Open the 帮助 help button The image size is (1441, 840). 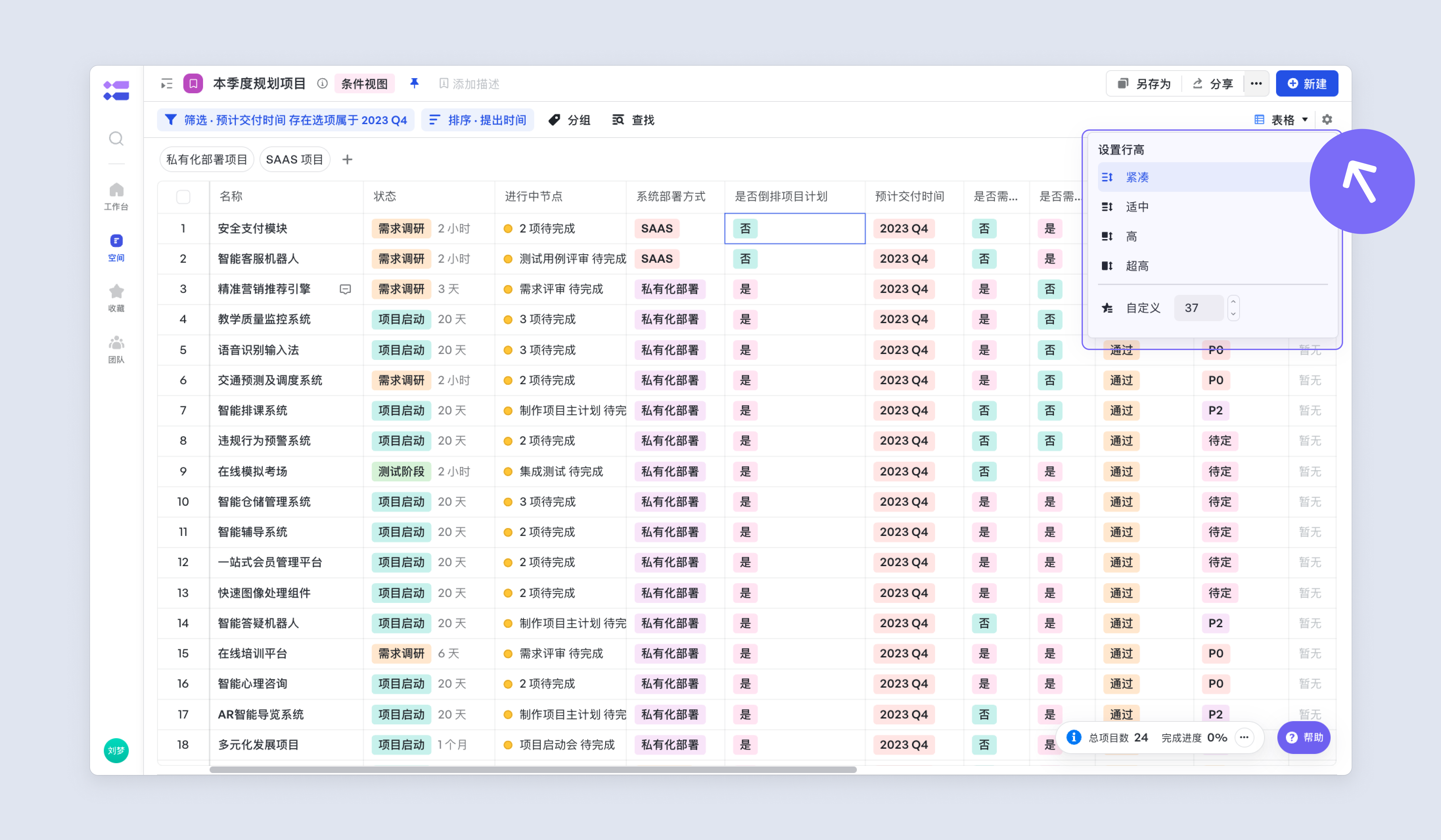tap(1304, 737)
